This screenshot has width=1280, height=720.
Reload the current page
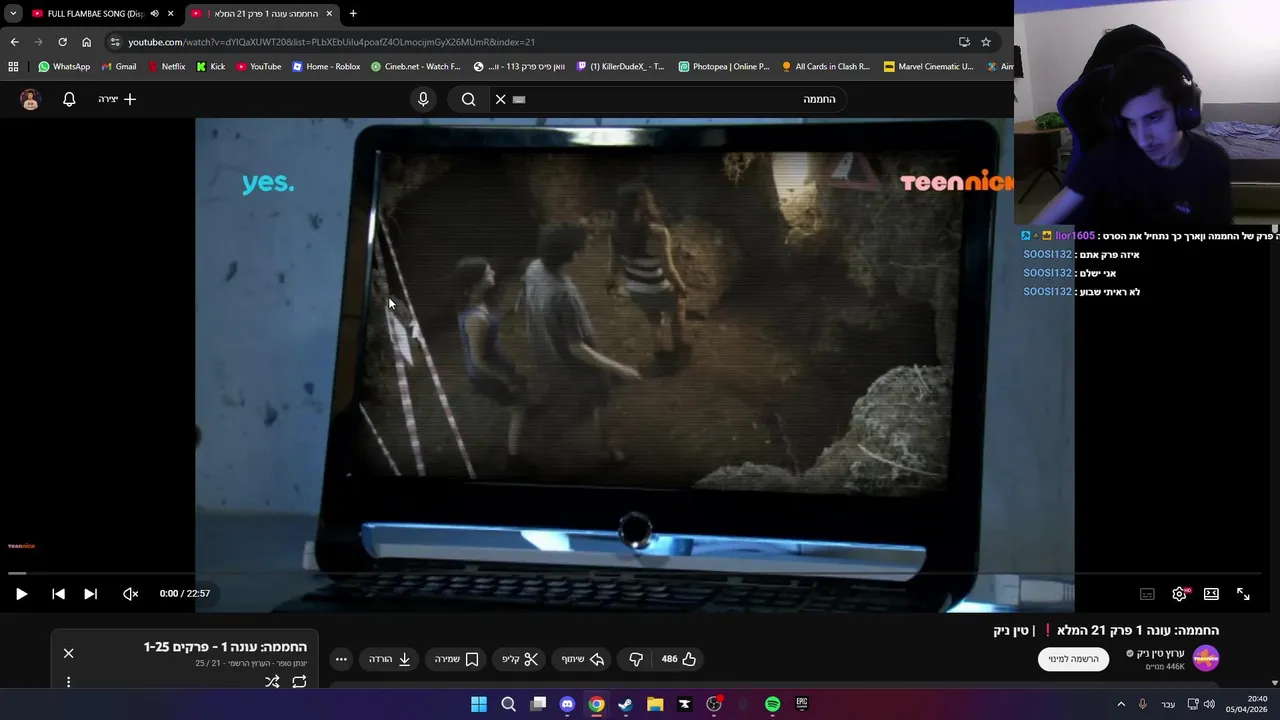[62, 42]
